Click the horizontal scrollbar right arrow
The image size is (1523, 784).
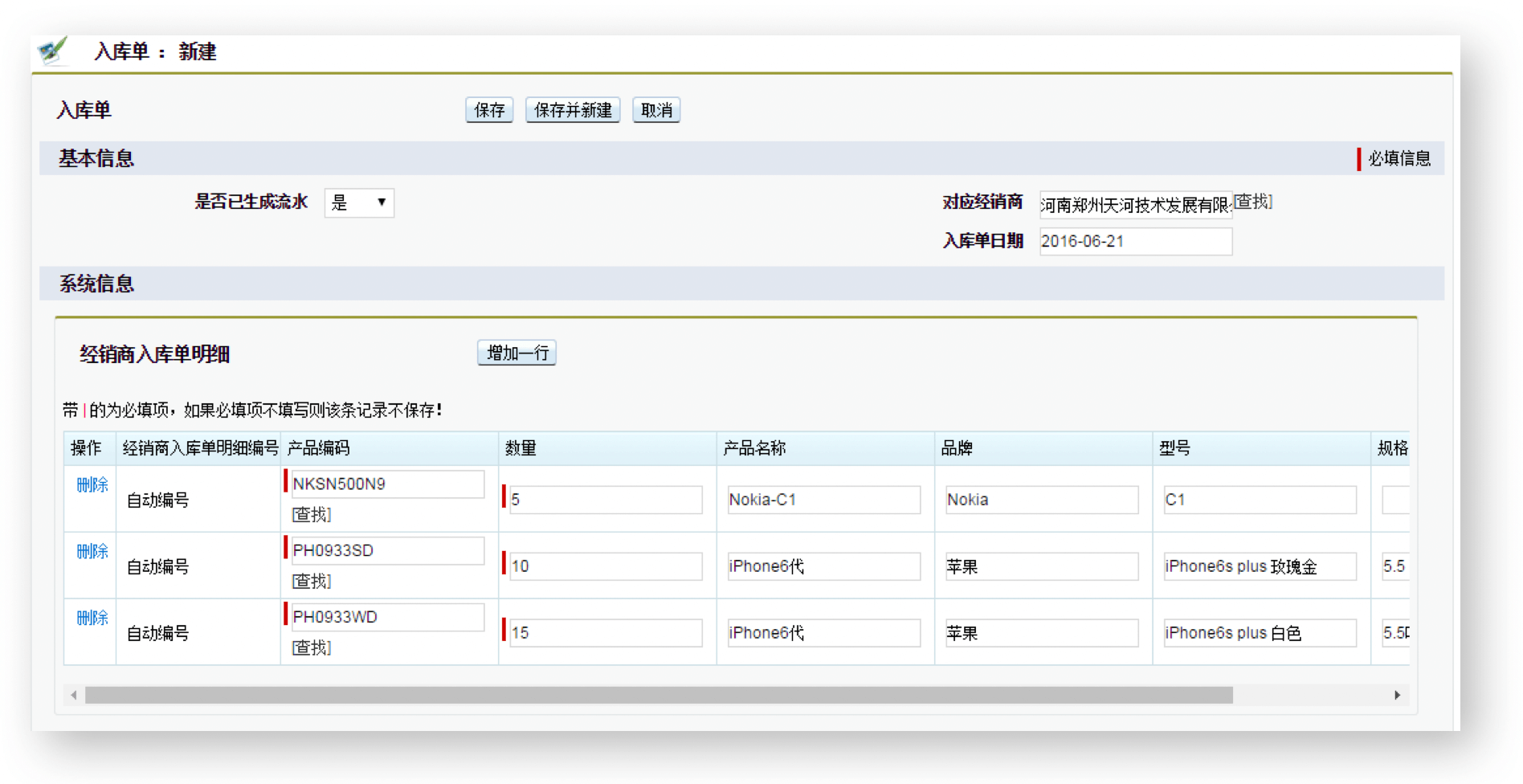1398,695
